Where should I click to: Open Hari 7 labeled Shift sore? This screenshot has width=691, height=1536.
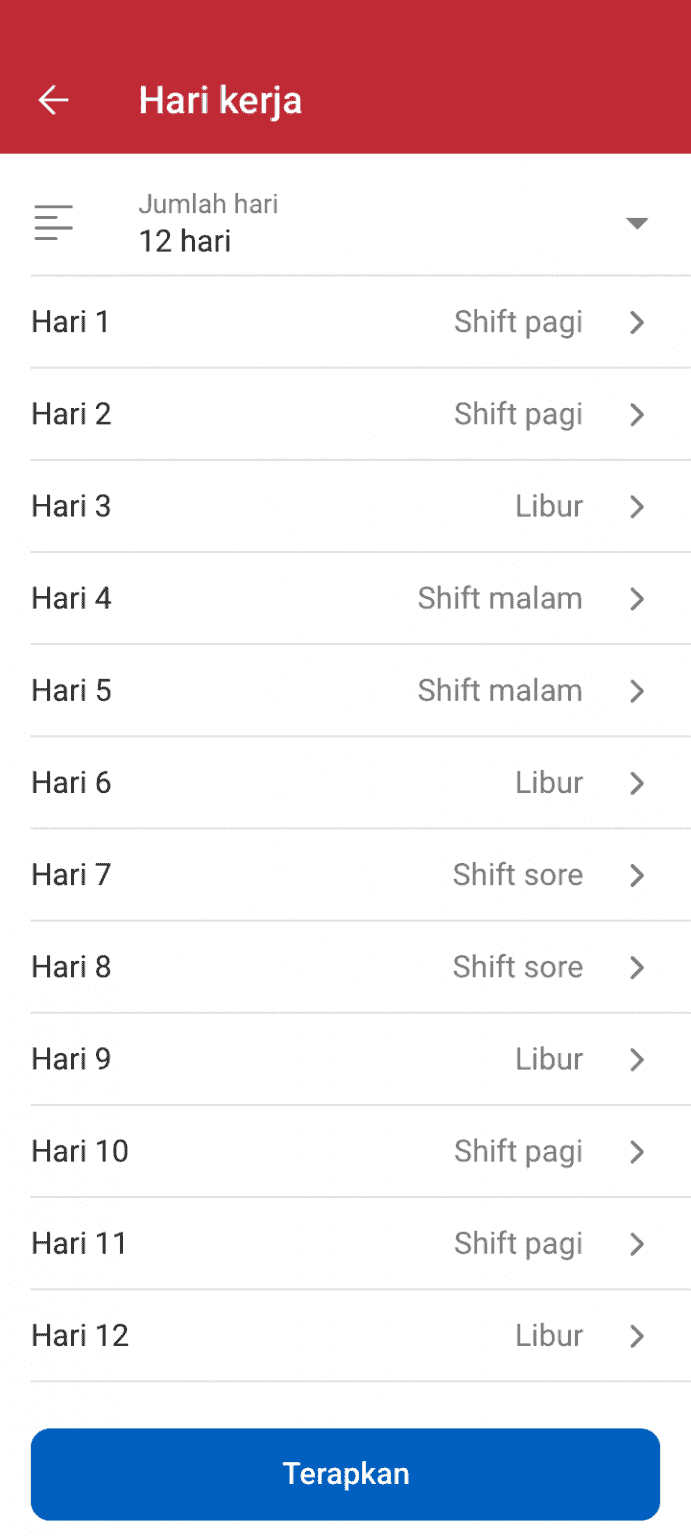click(345, 875)
